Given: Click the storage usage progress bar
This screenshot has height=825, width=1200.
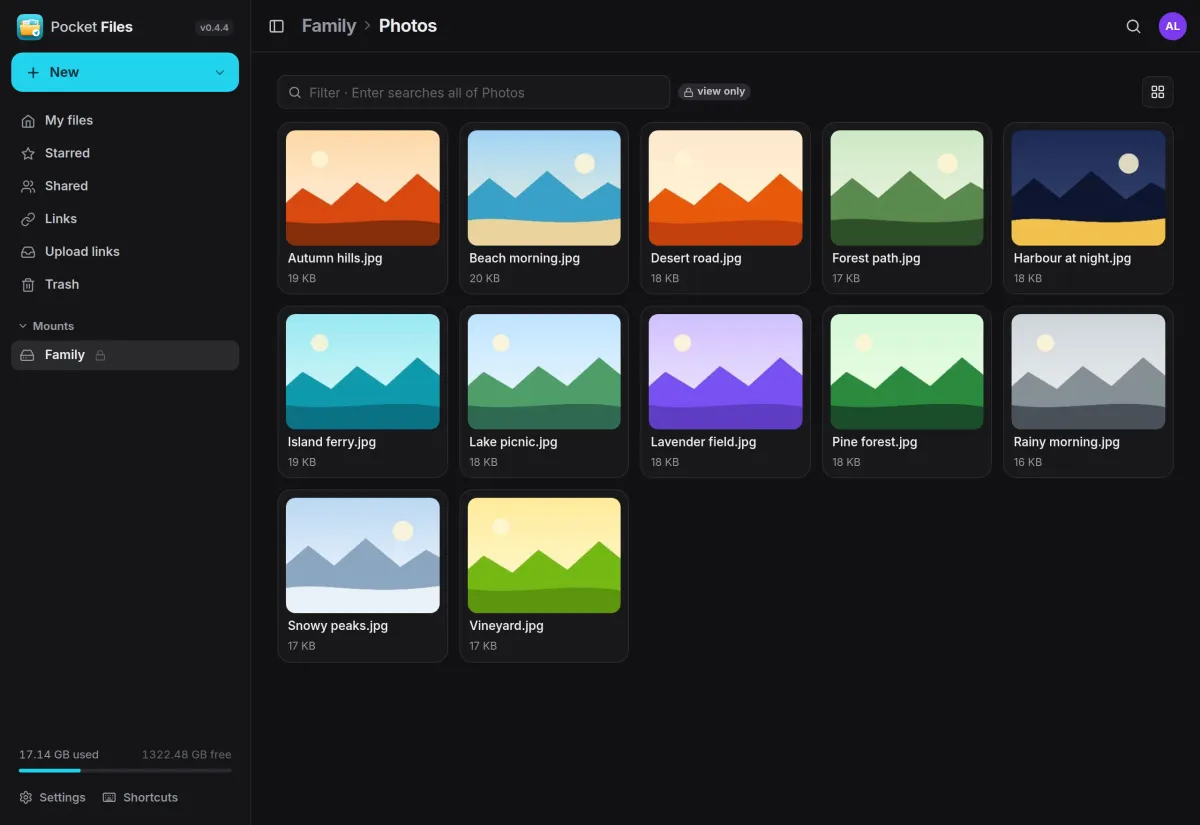Looking at the screenshot, I should pos(125,770).
